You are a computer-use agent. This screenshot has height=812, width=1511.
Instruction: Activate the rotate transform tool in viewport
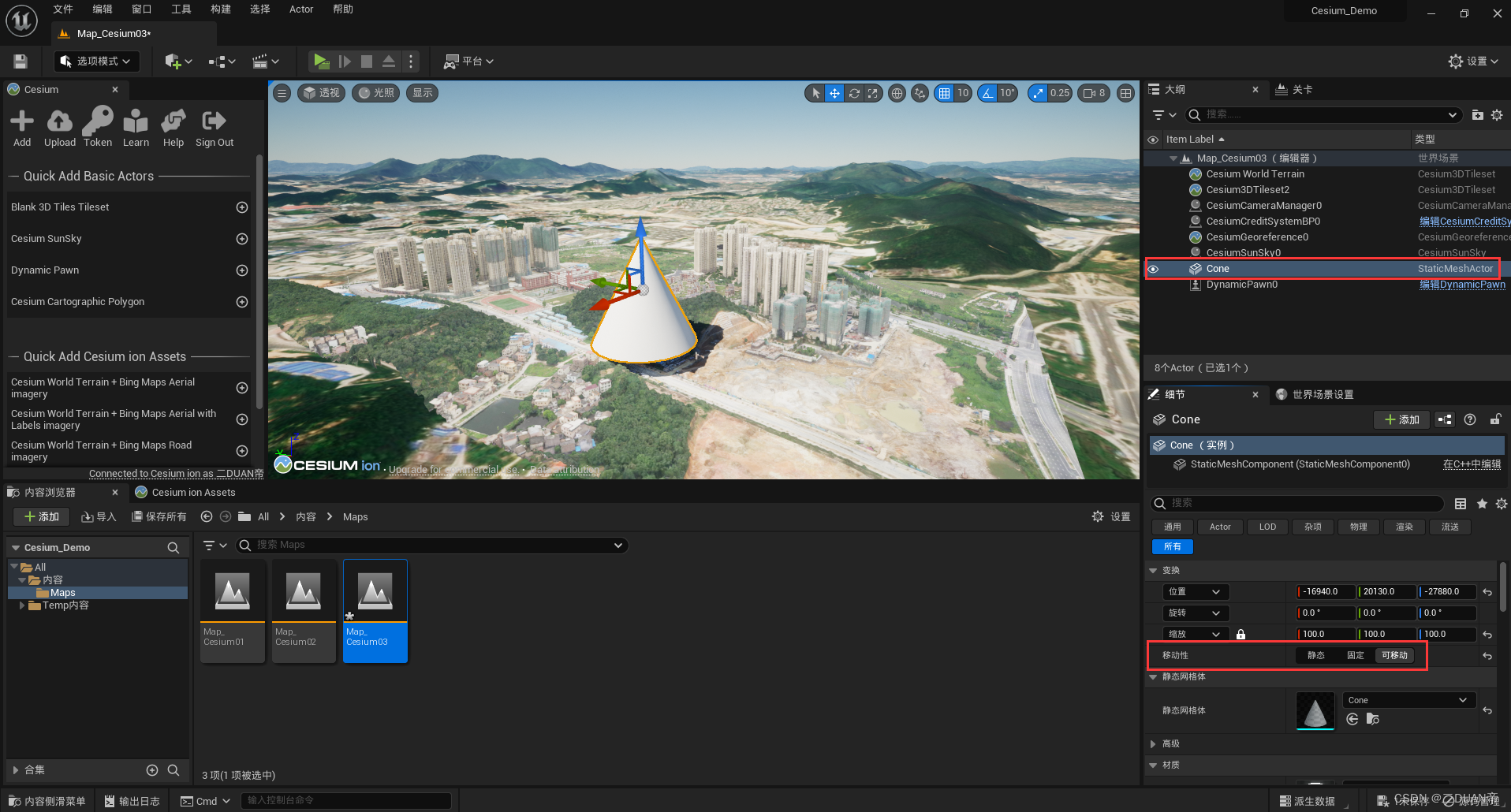[x=853, y=93]
